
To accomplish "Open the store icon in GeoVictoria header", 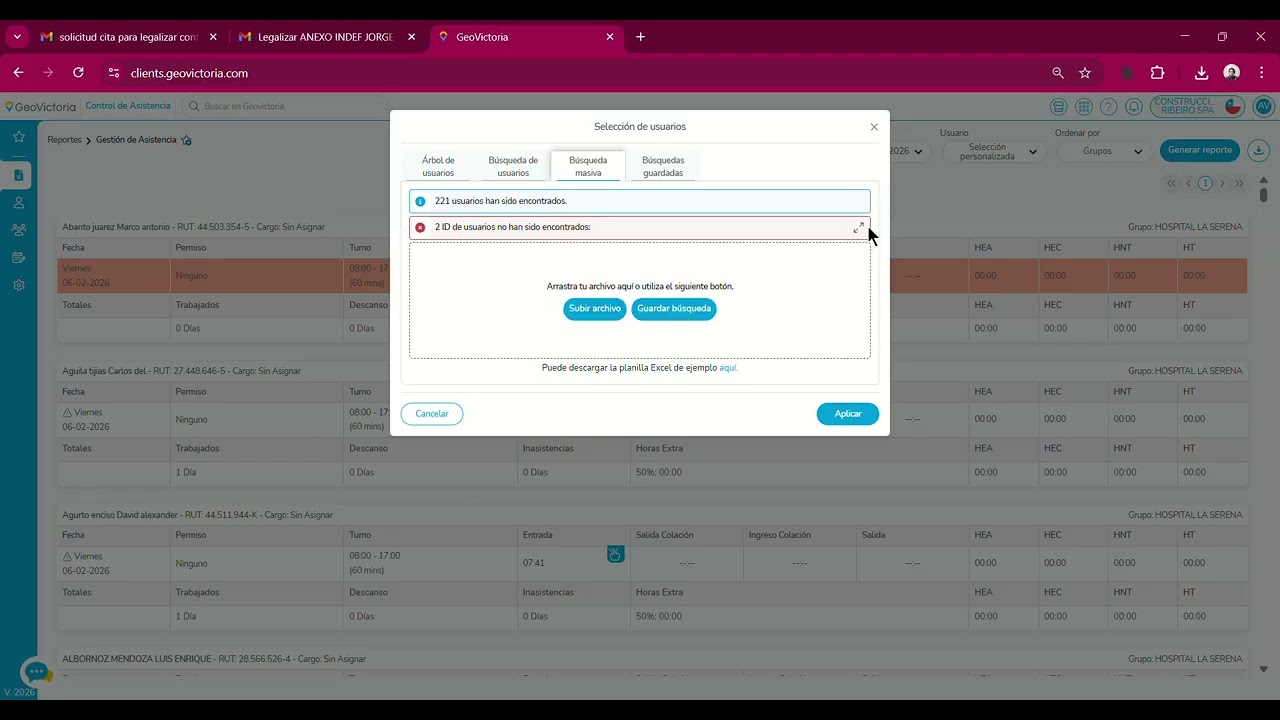I will coord(1058,106).
